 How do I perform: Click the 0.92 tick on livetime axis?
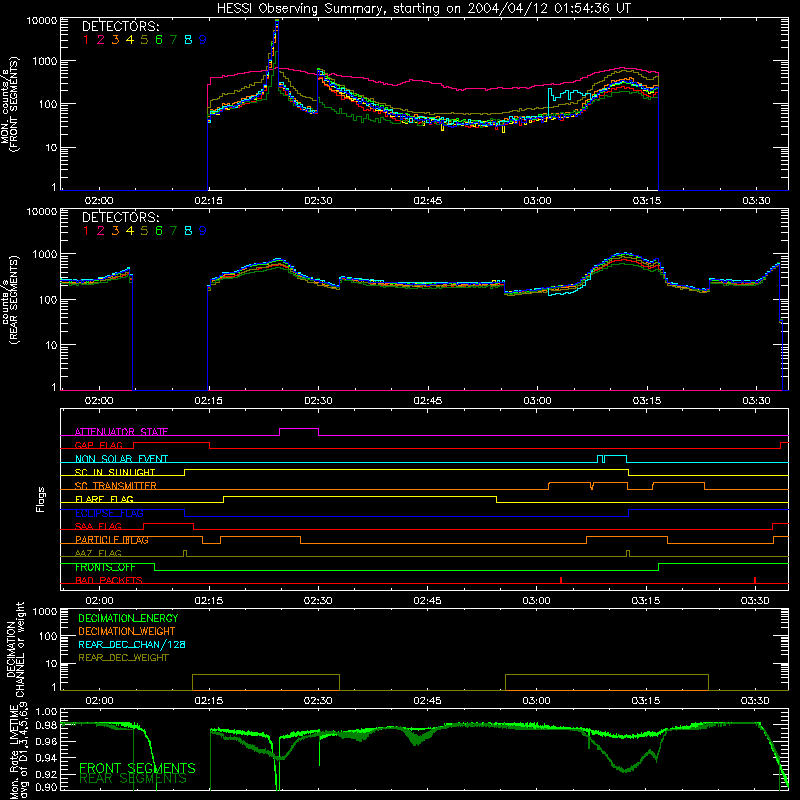[46, 774]
